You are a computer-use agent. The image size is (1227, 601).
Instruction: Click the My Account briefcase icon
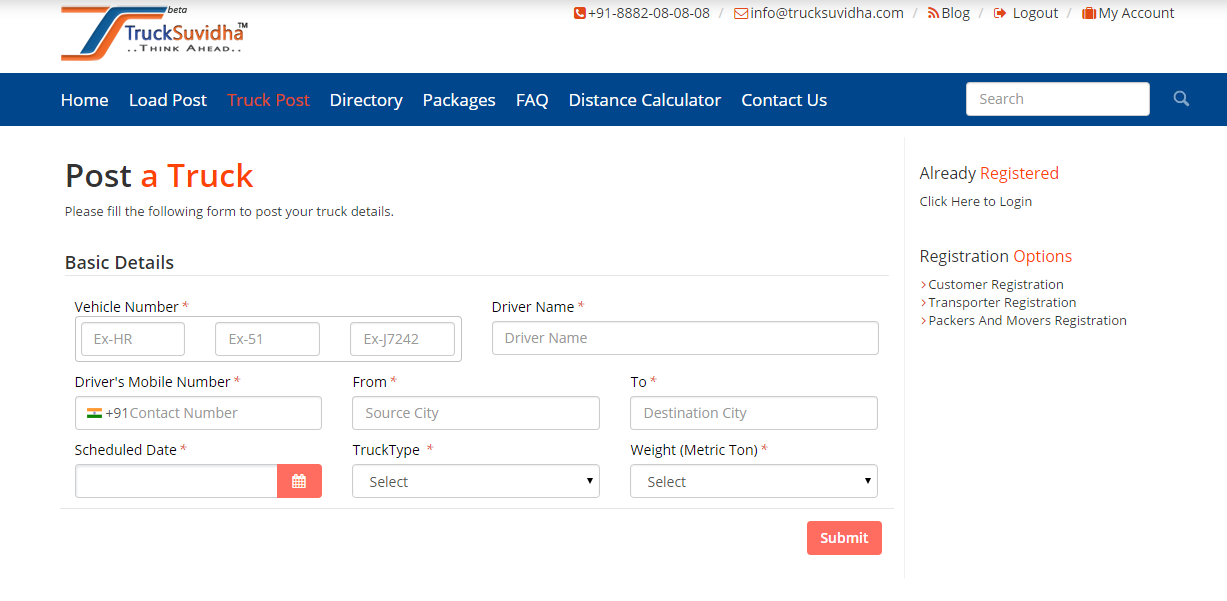pyautogui.click(x=1089, y=14)
